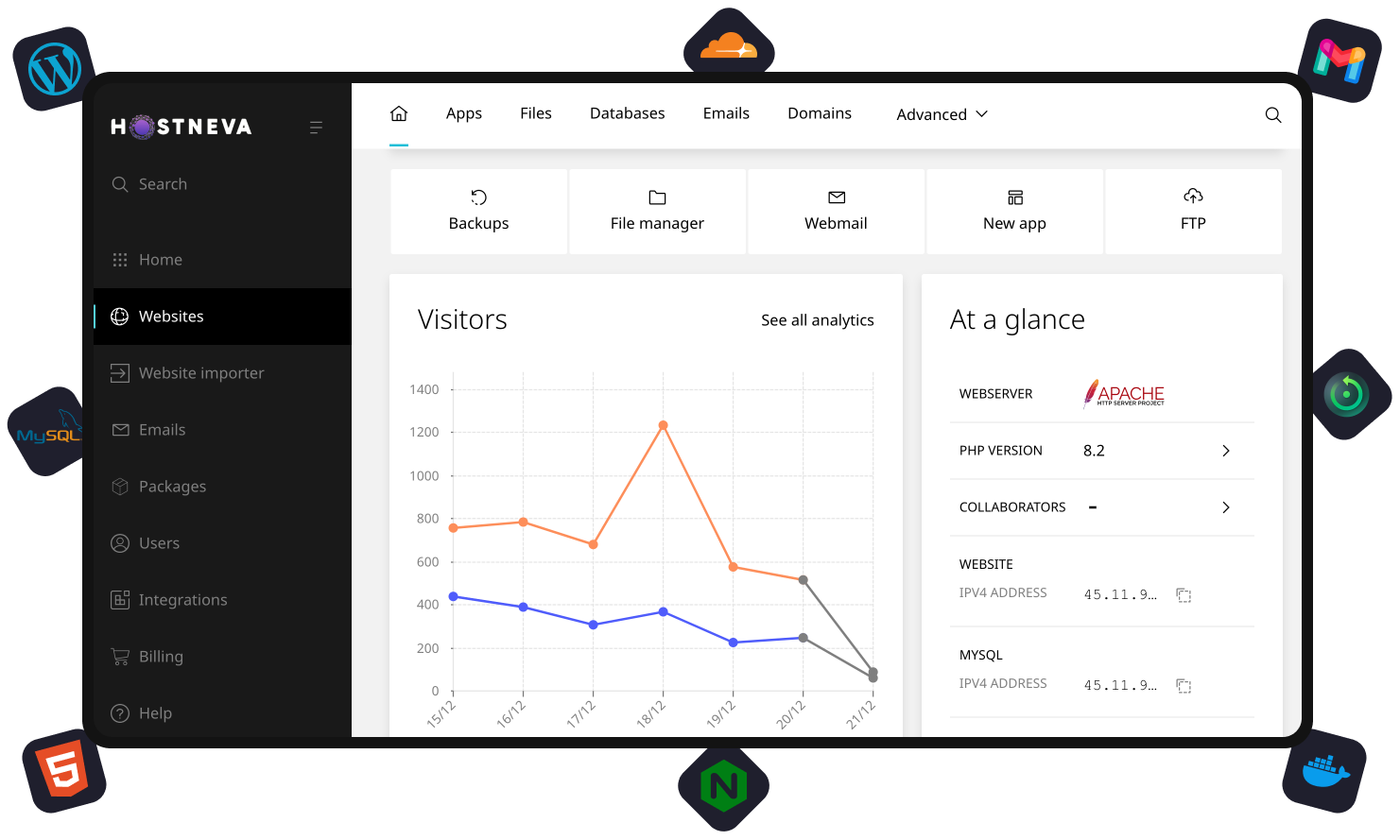This screenshot has width=1400, height=840.
Task: Open See all analytics
Action: (x=817, y=319)
